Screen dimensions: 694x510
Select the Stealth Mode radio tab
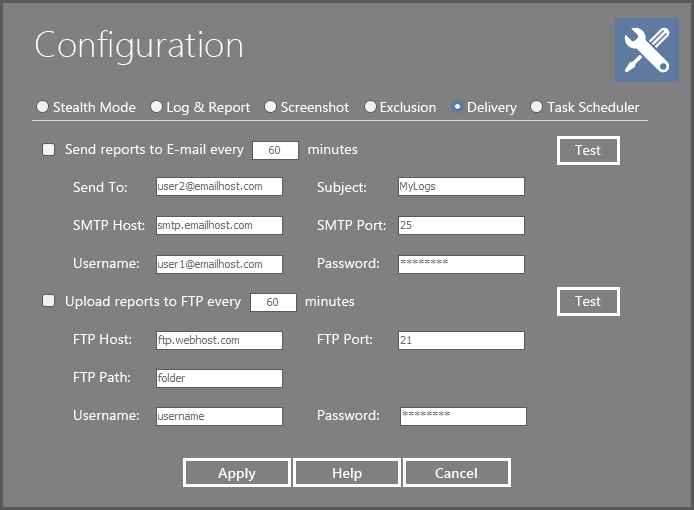point(43,107)
